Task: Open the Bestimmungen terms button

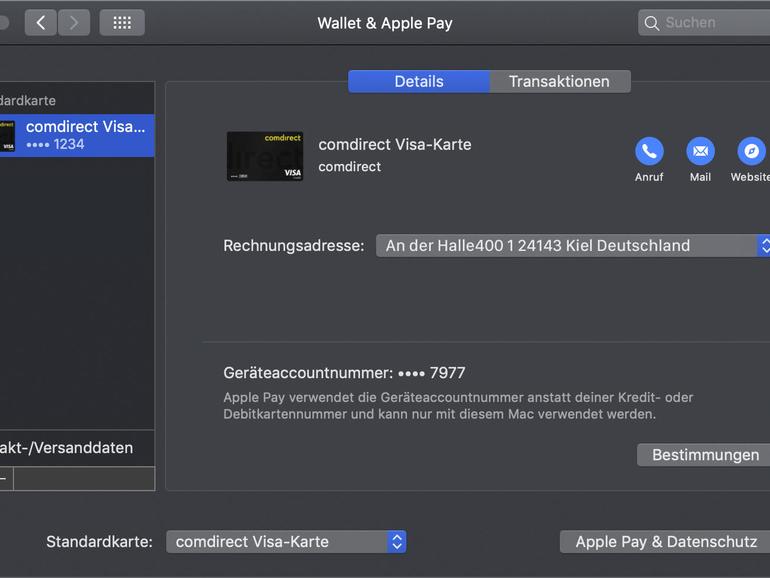Action: click(x=705, y=455)
